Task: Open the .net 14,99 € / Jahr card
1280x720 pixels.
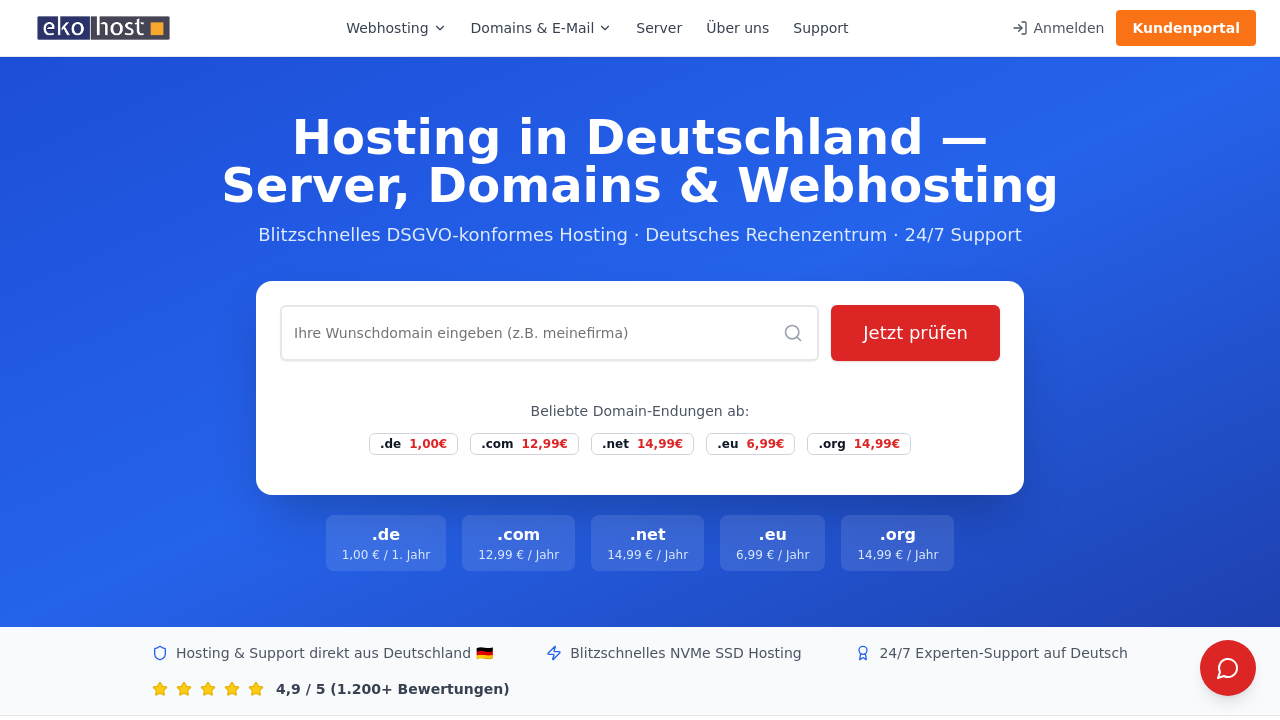Action: pyautogui.click(x=647, y=543)
